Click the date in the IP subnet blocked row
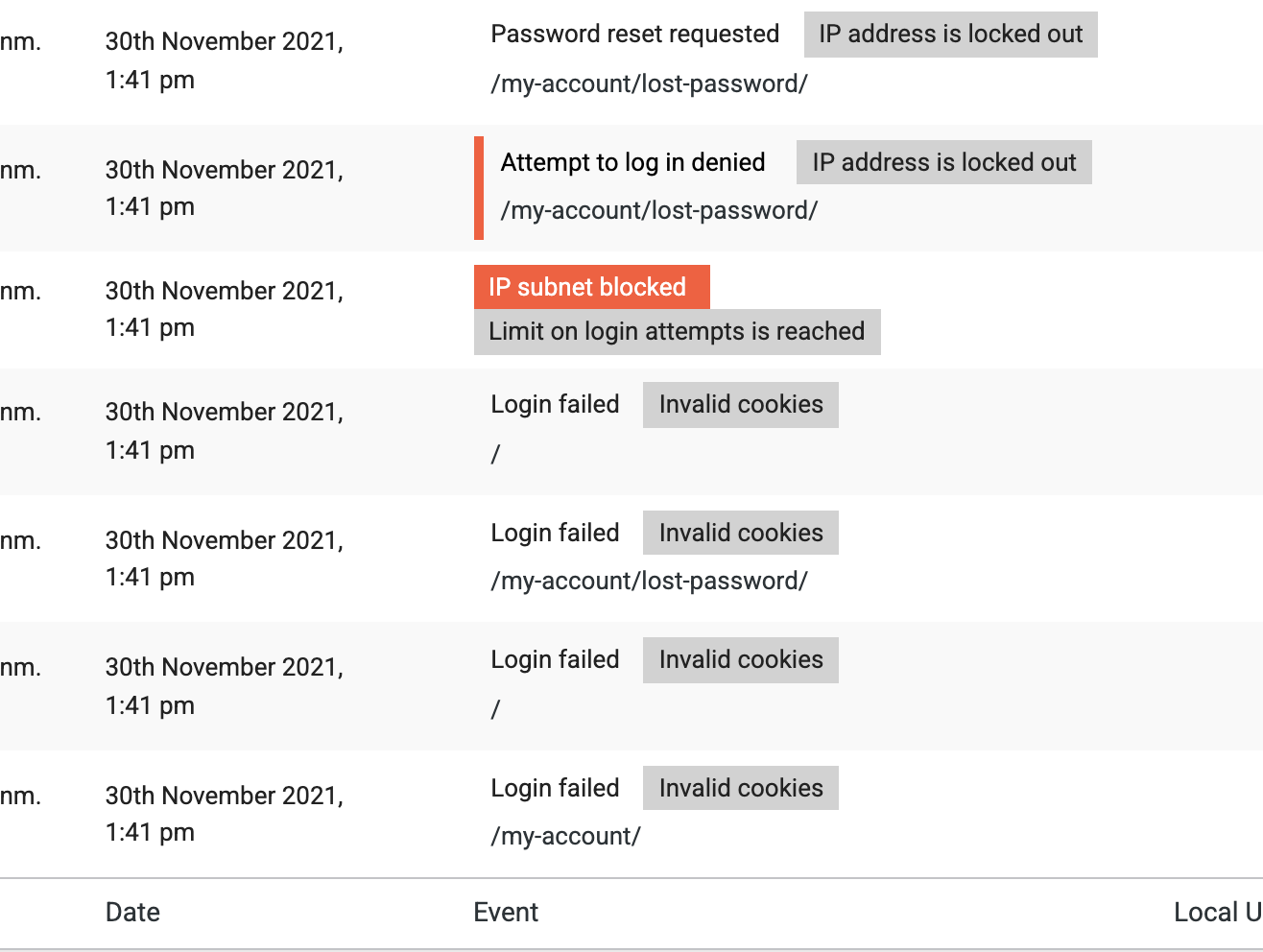Image resolution: width=1263 pixels, height=952 pixels. 224,309
